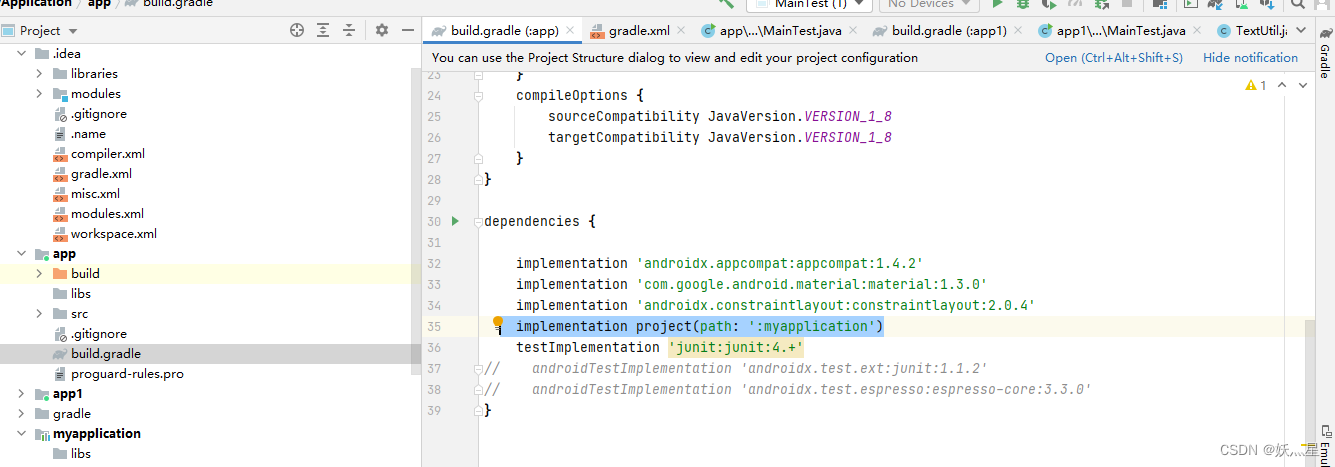1335x467 pixels.
Task: Expand the app1 module
Action: click(20, 394)
